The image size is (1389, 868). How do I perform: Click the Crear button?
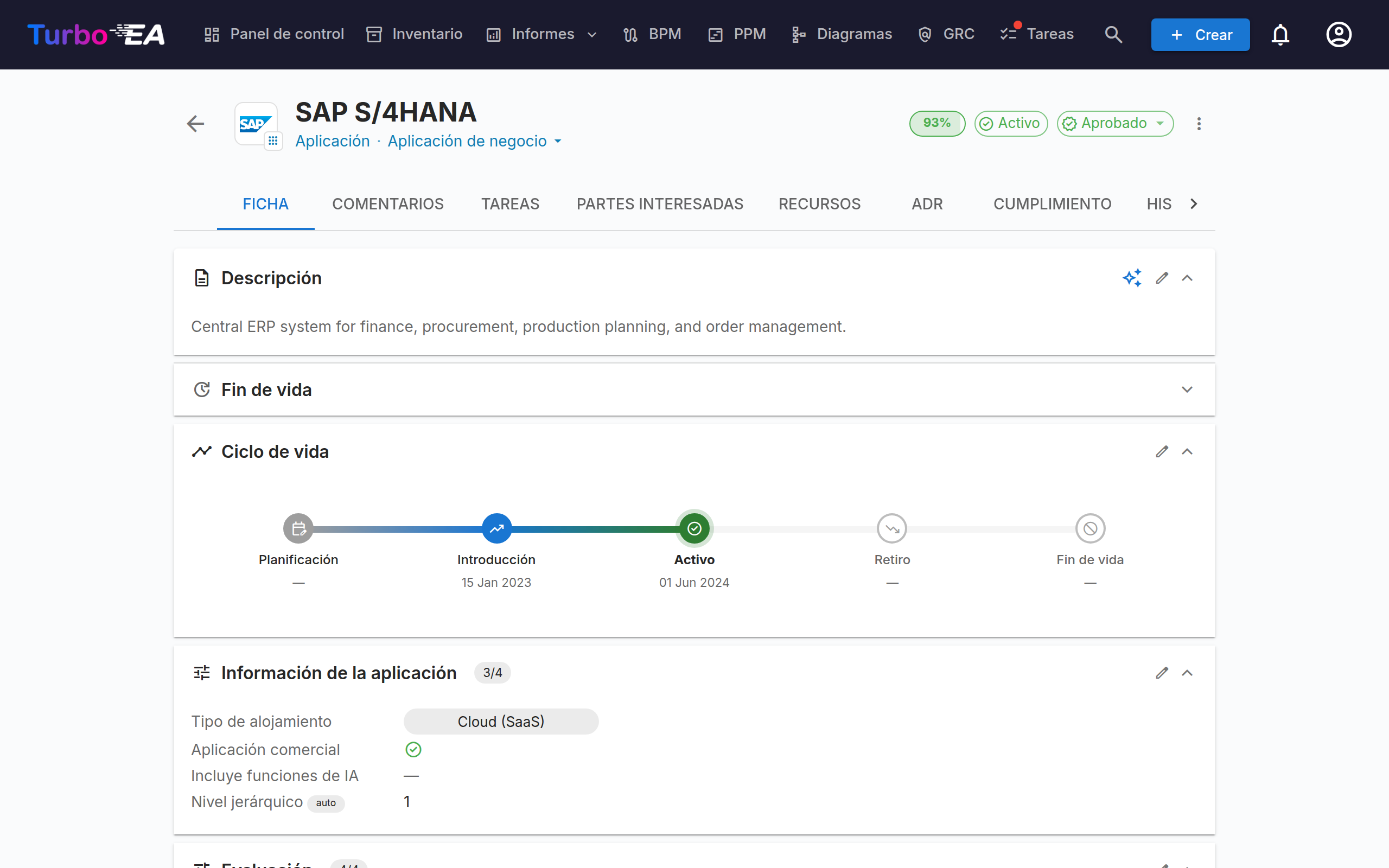coord(1200,34)
